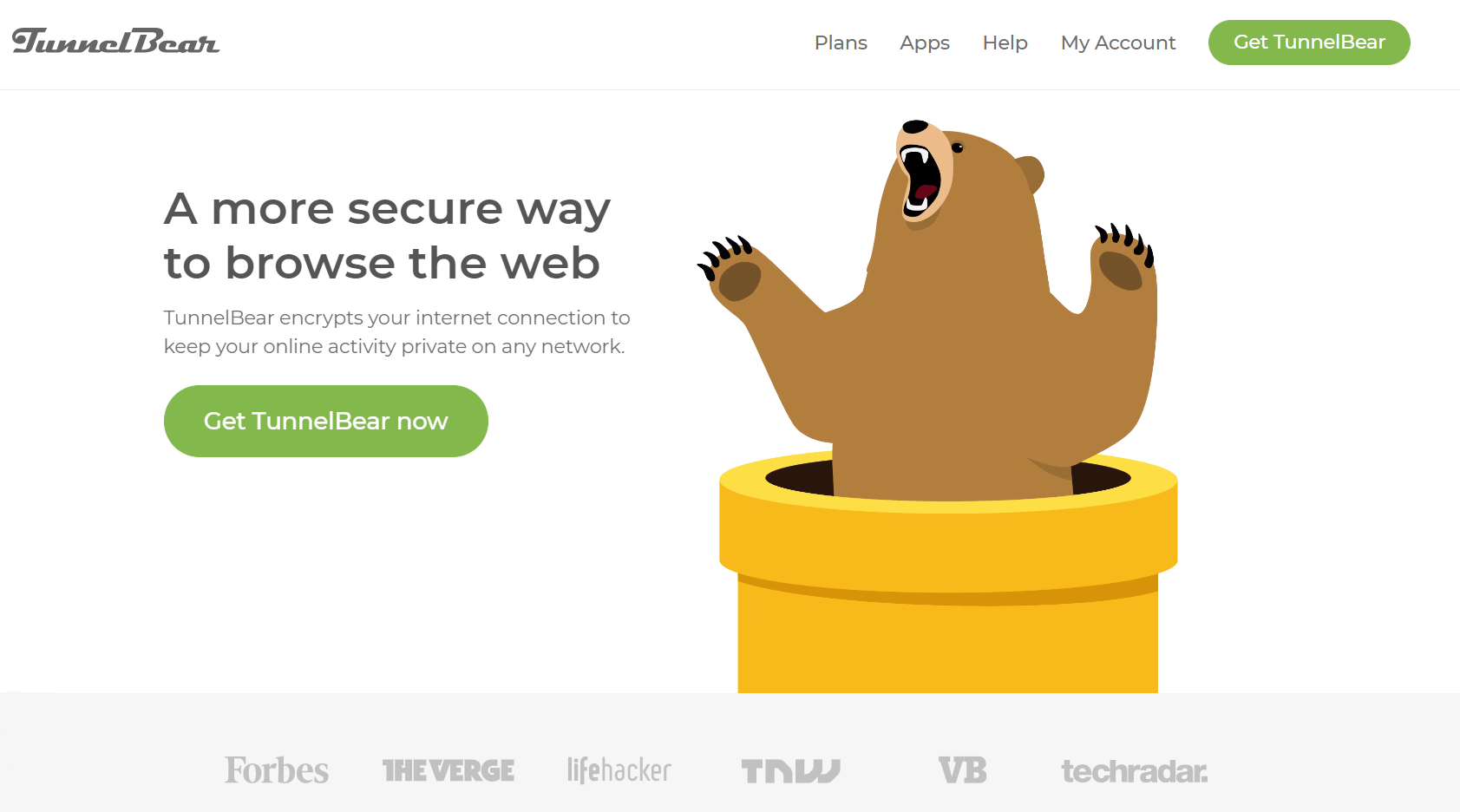Click the TunnelBear encrypts description text
Screen dimensions: 1460x812
click(396, 332)
